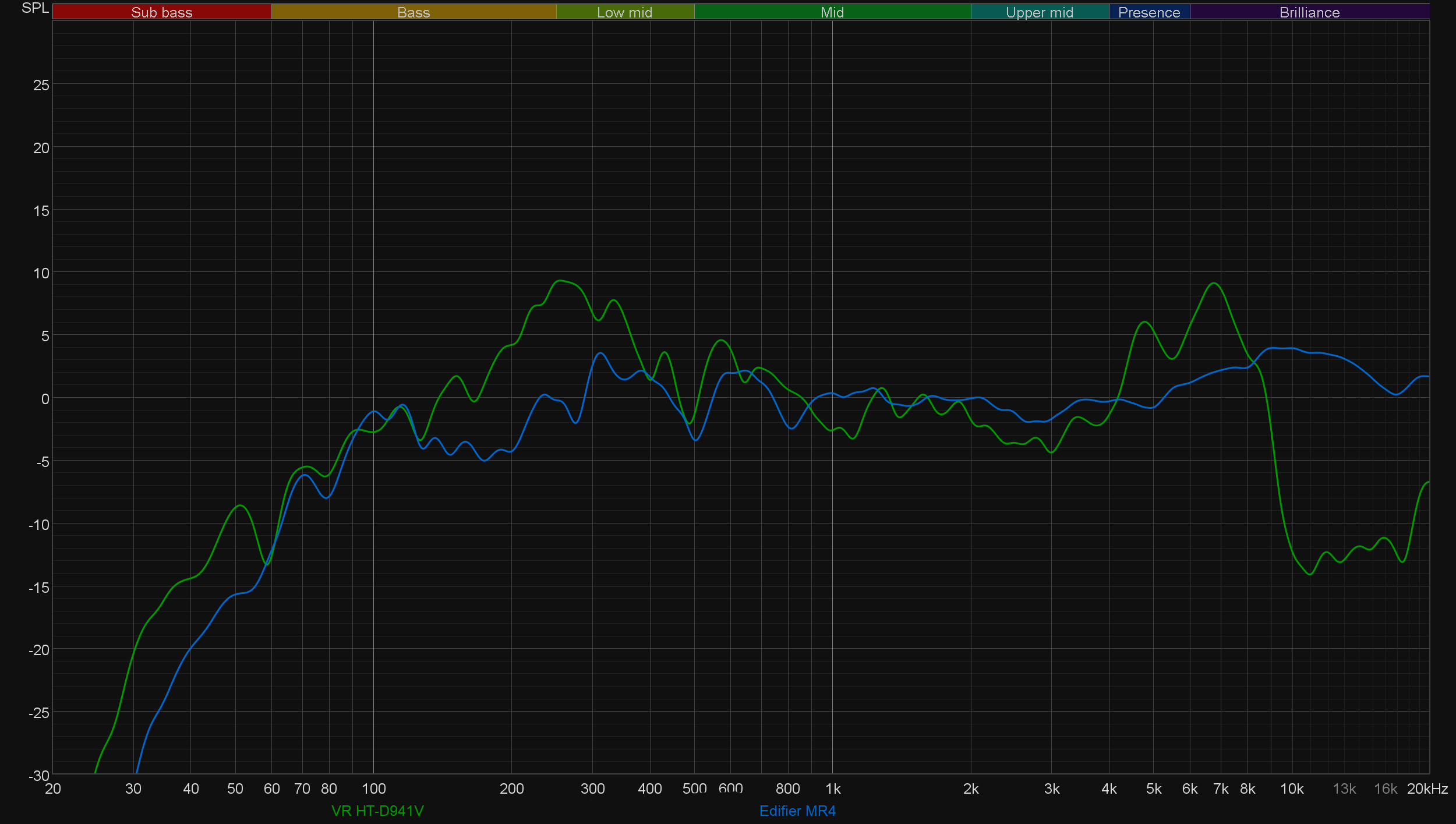Click green curve peak near 7k
The image size is (1456, 824).
click(1214, 284)
